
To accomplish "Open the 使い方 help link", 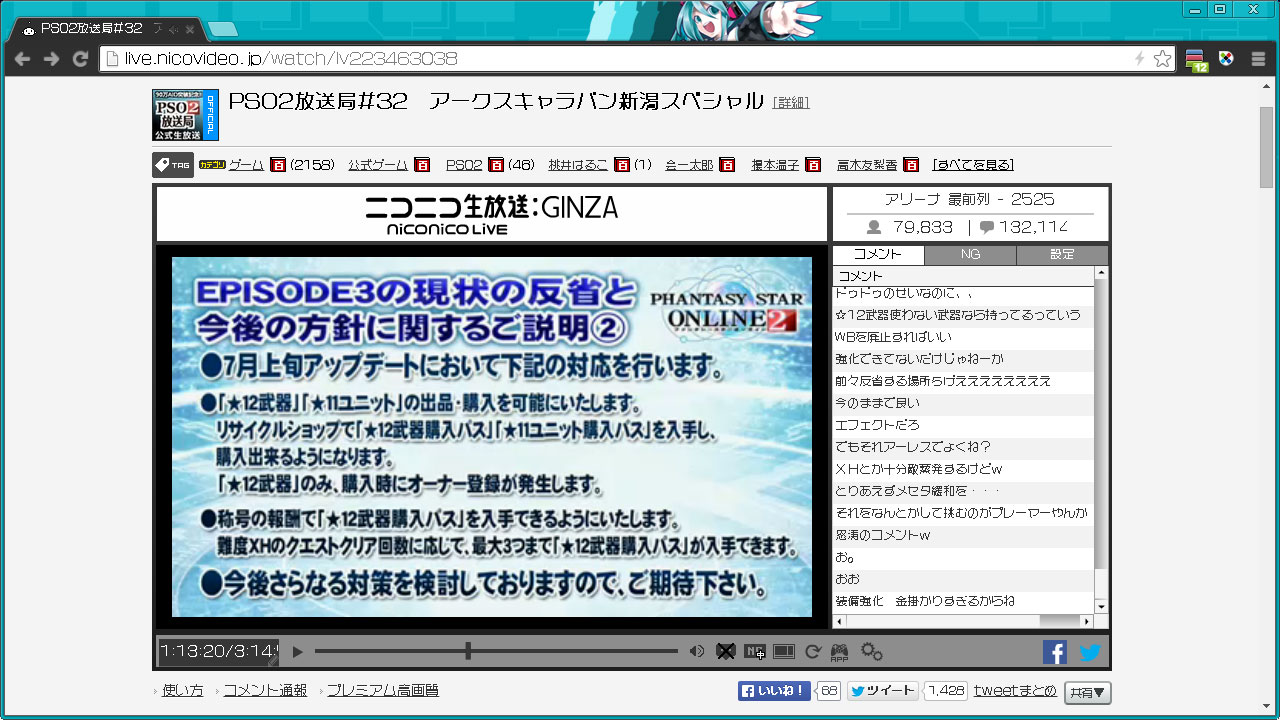I will tap(182, 690).
